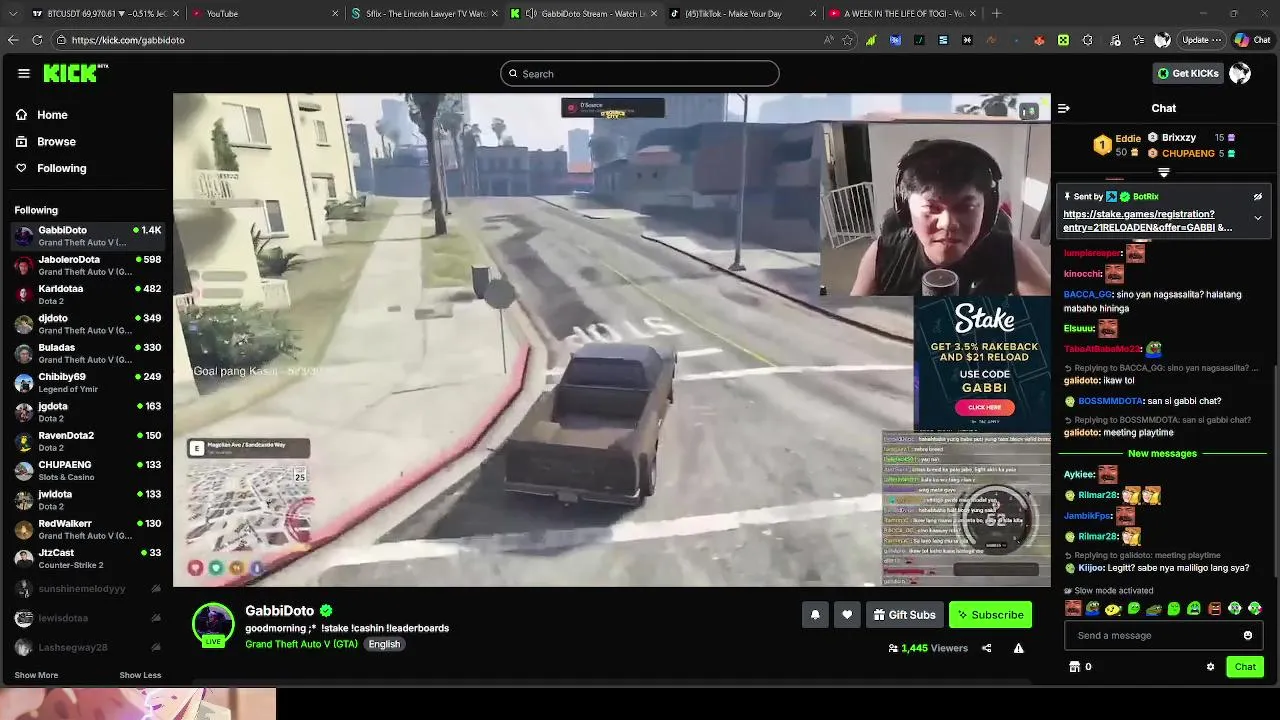Follow the channel with heart button
The image size is (1280, 720).
847,615
